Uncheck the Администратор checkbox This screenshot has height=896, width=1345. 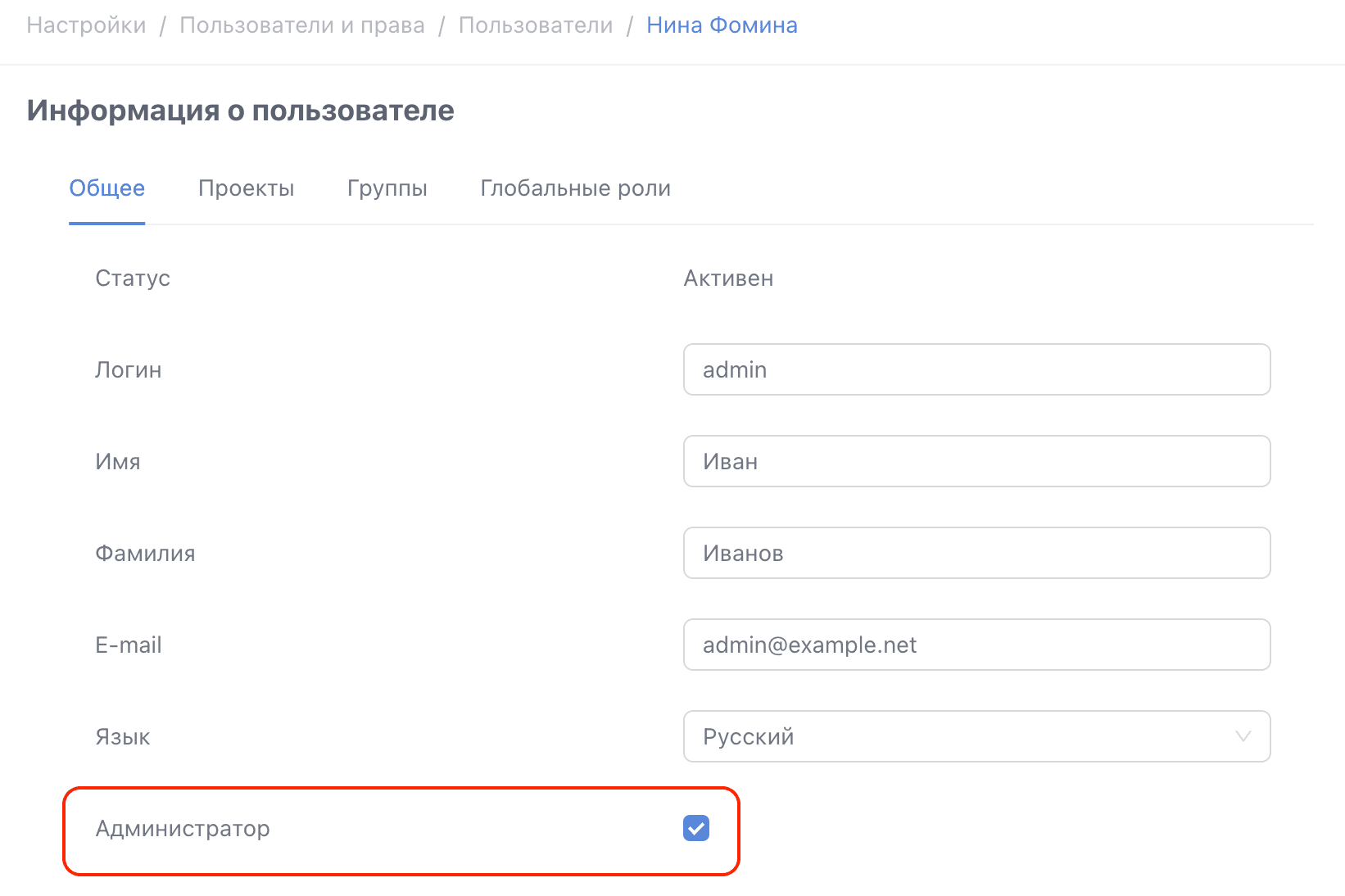click(x=696, y=828)
